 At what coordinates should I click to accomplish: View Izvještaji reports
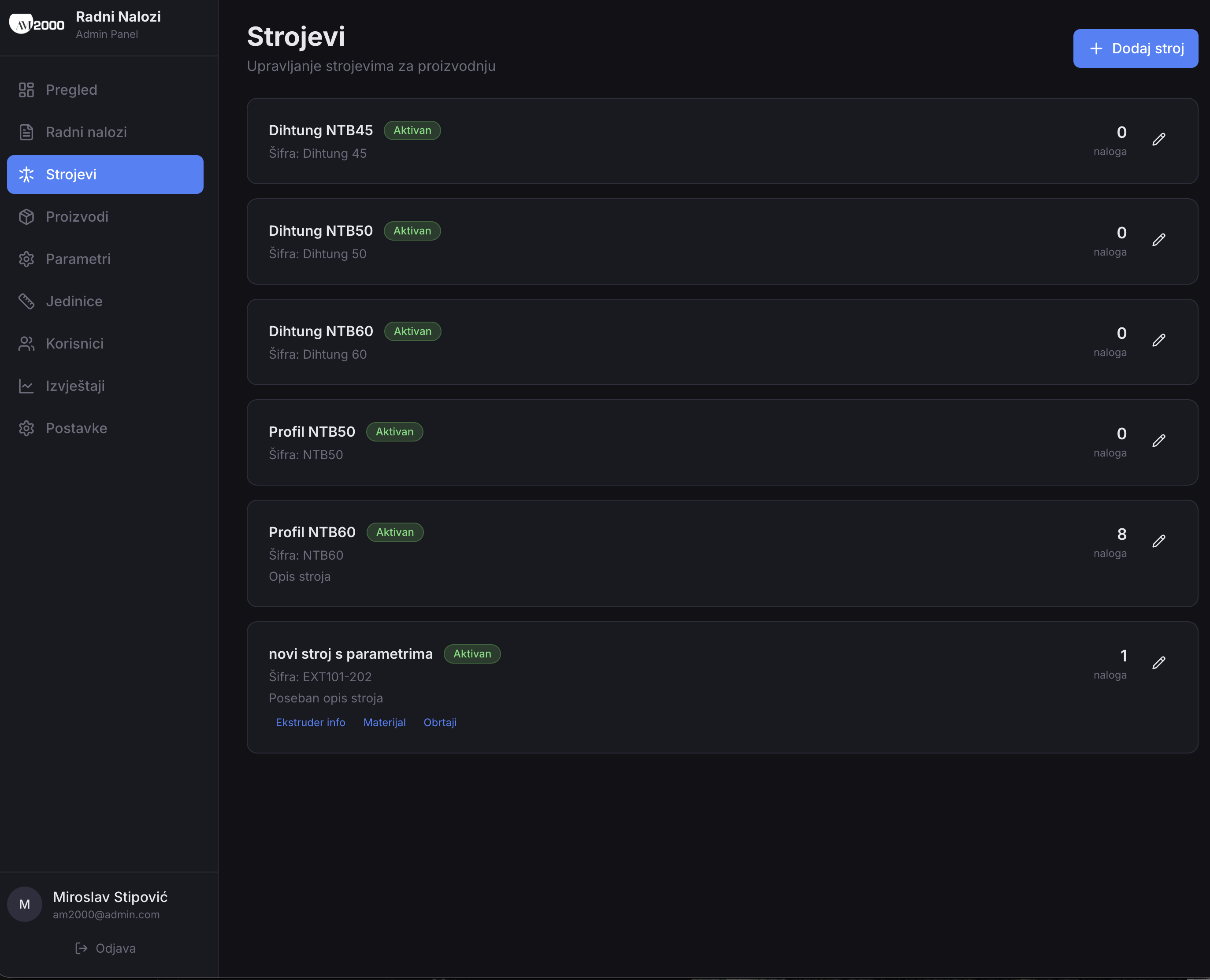[x=75, y=386]
